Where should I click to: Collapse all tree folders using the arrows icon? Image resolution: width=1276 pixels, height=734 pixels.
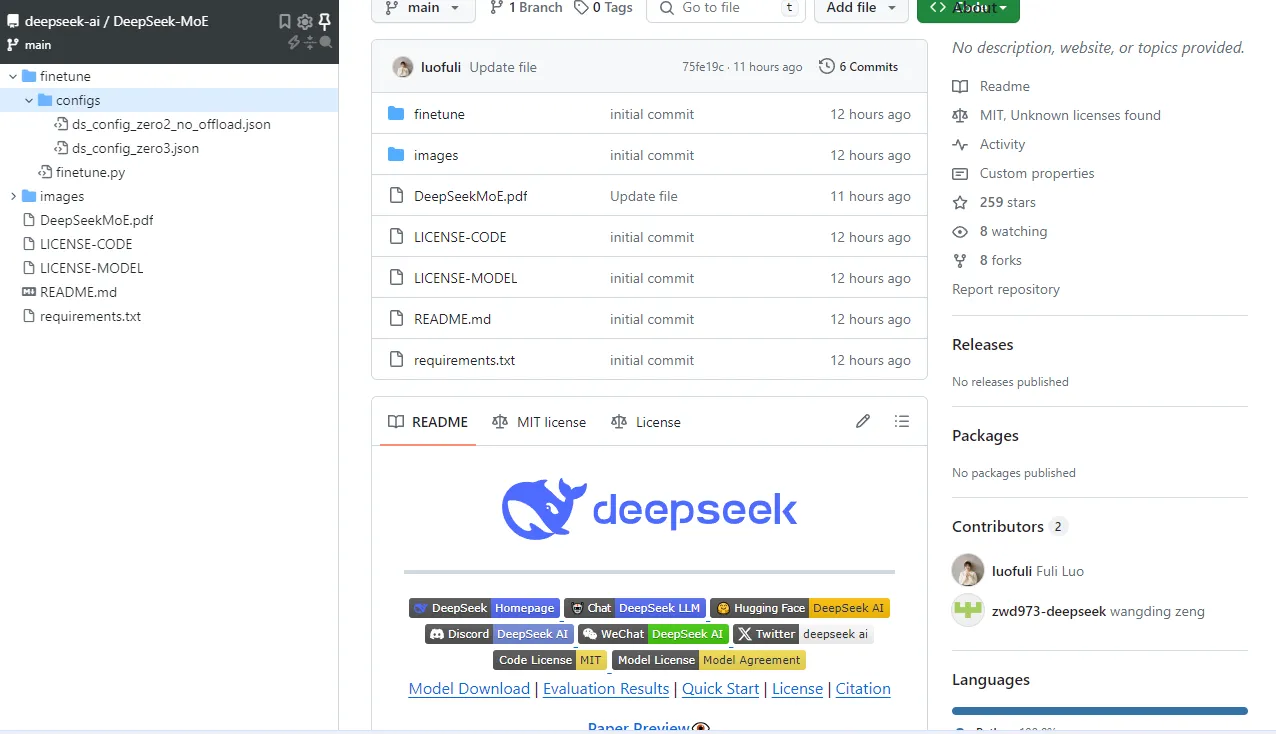pyautogui.click(x=310, y=42)
